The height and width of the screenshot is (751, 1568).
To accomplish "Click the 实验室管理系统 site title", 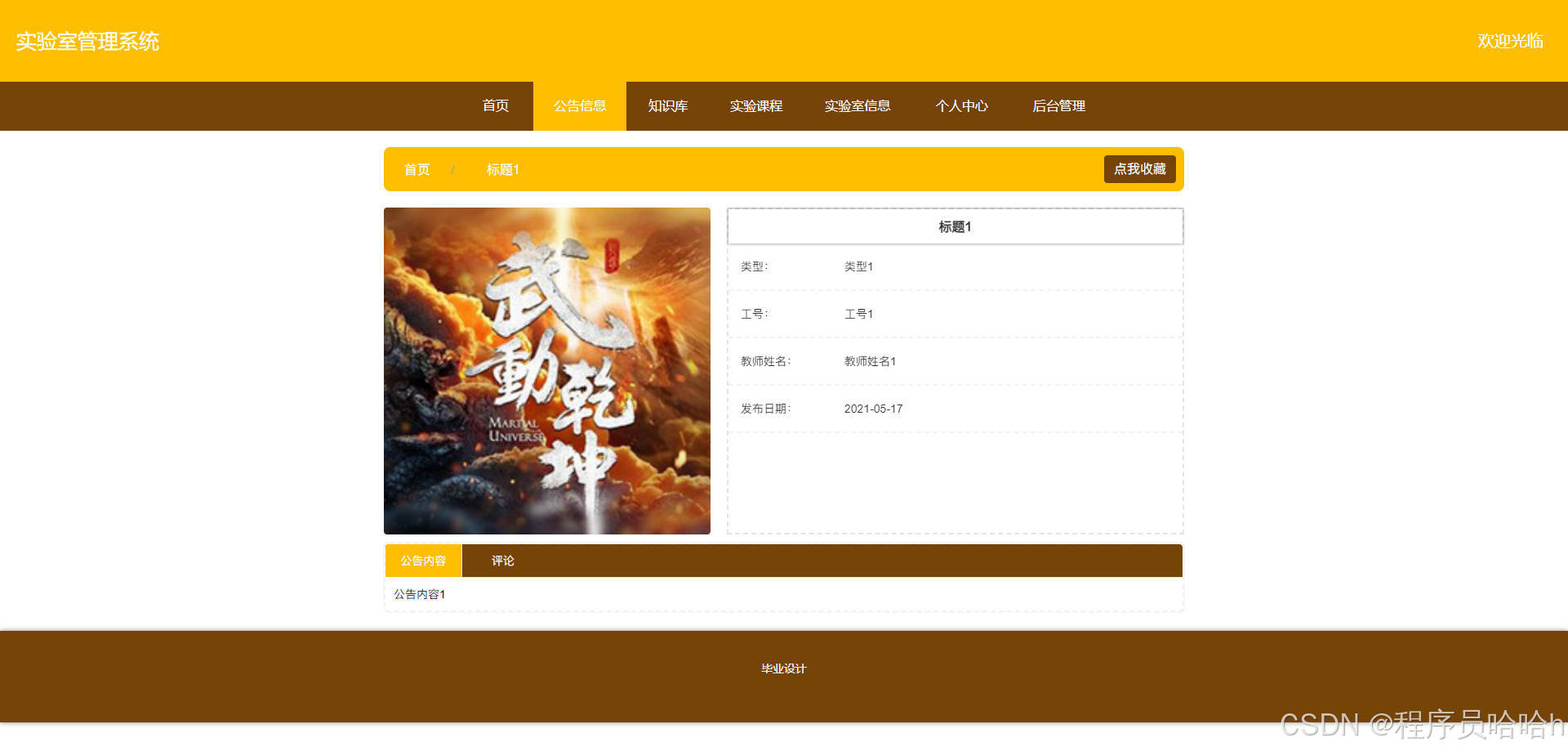I will click(87, 42).
